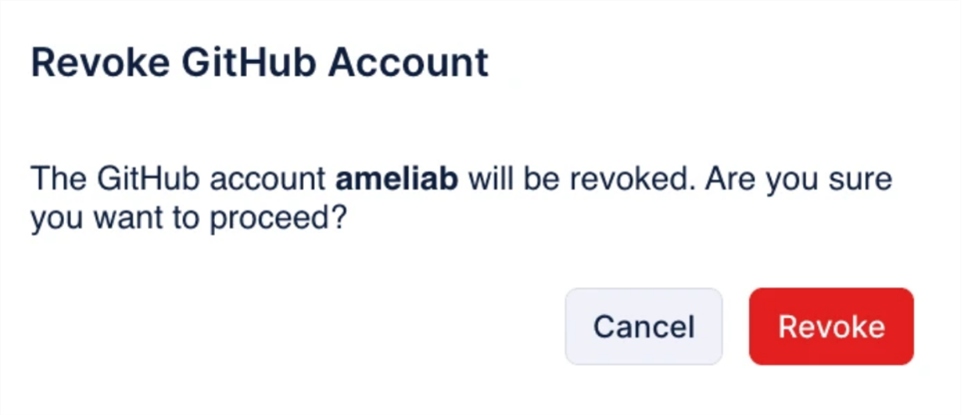Hit the red button right of Cancel
The width and height of the screenshot is (962, 415).
click(830, 327)
